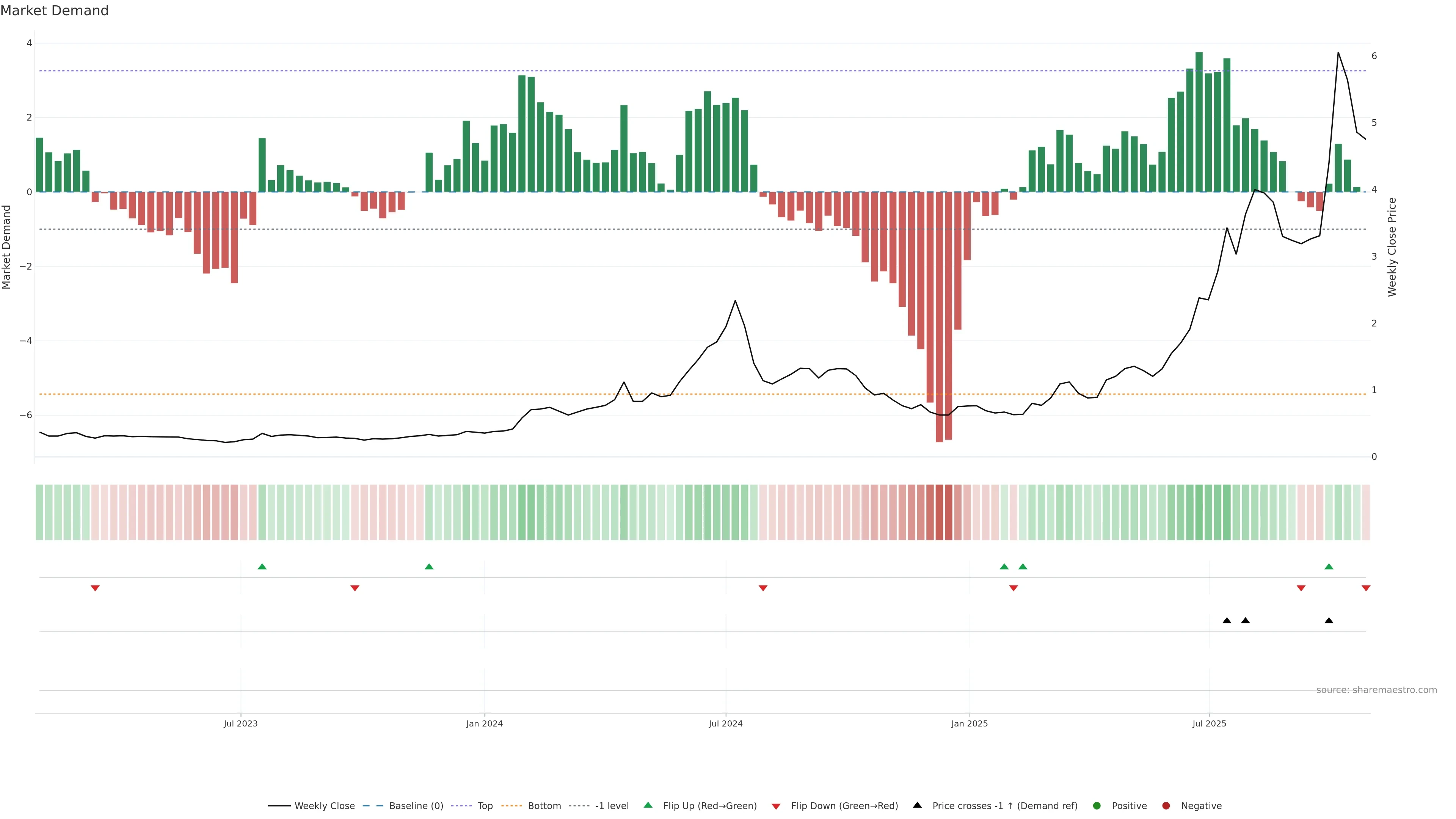Click the Weekly Close Price axis title

click(1392, 247)
